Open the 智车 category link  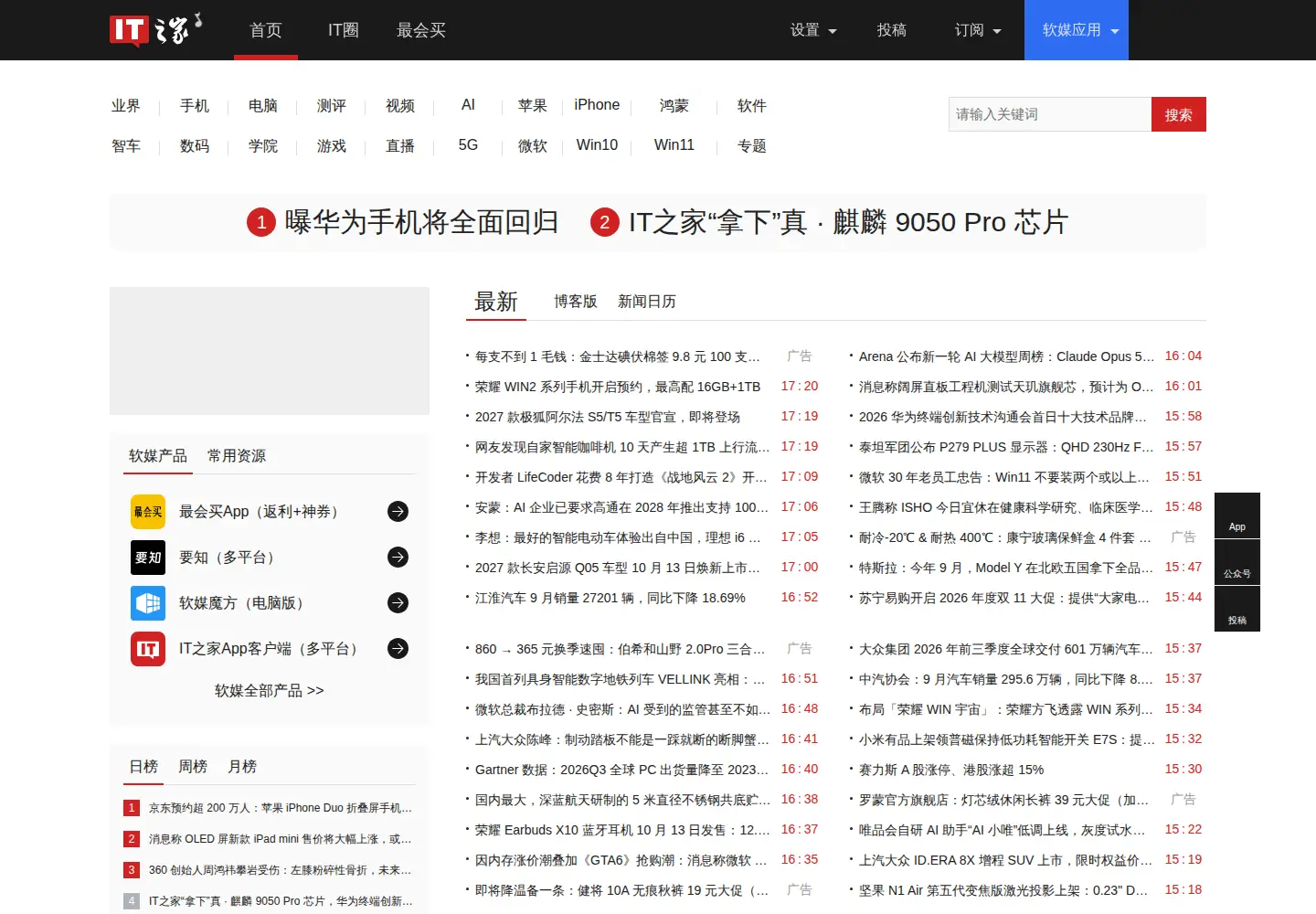pyautogui.click(x=126, y=146)
